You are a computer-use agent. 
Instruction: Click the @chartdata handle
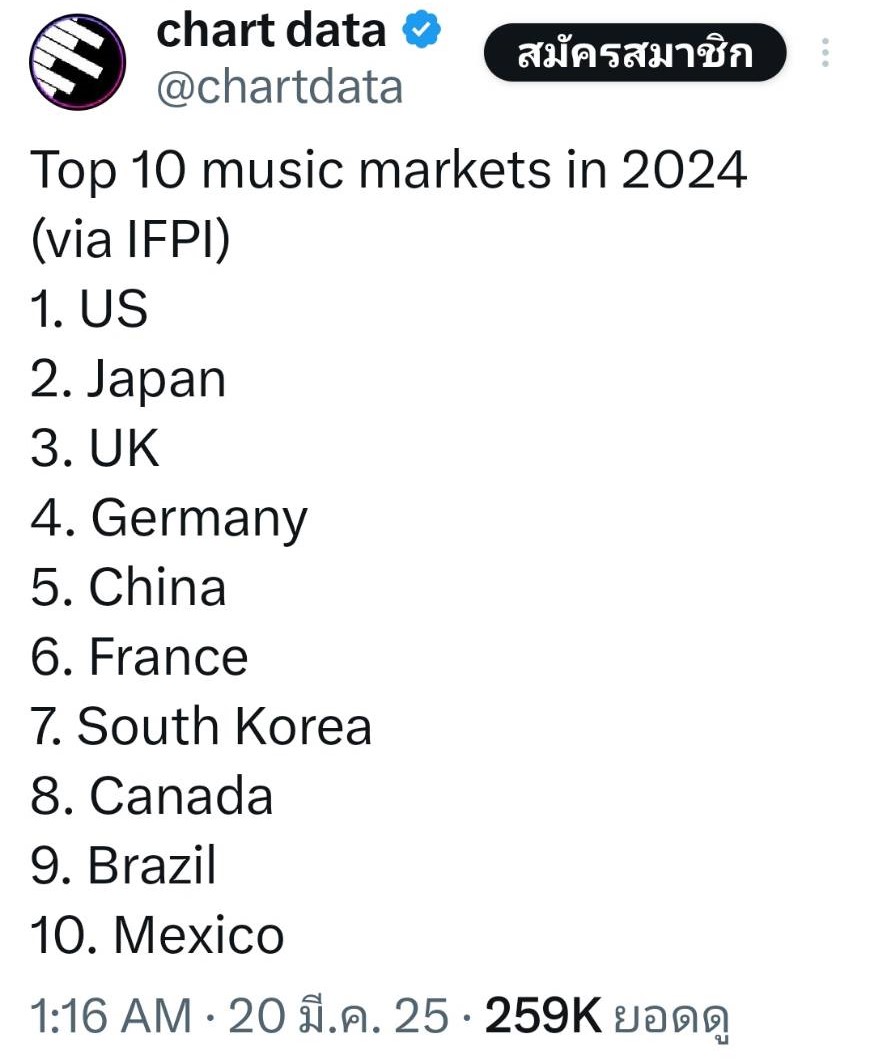coord(279,87)
